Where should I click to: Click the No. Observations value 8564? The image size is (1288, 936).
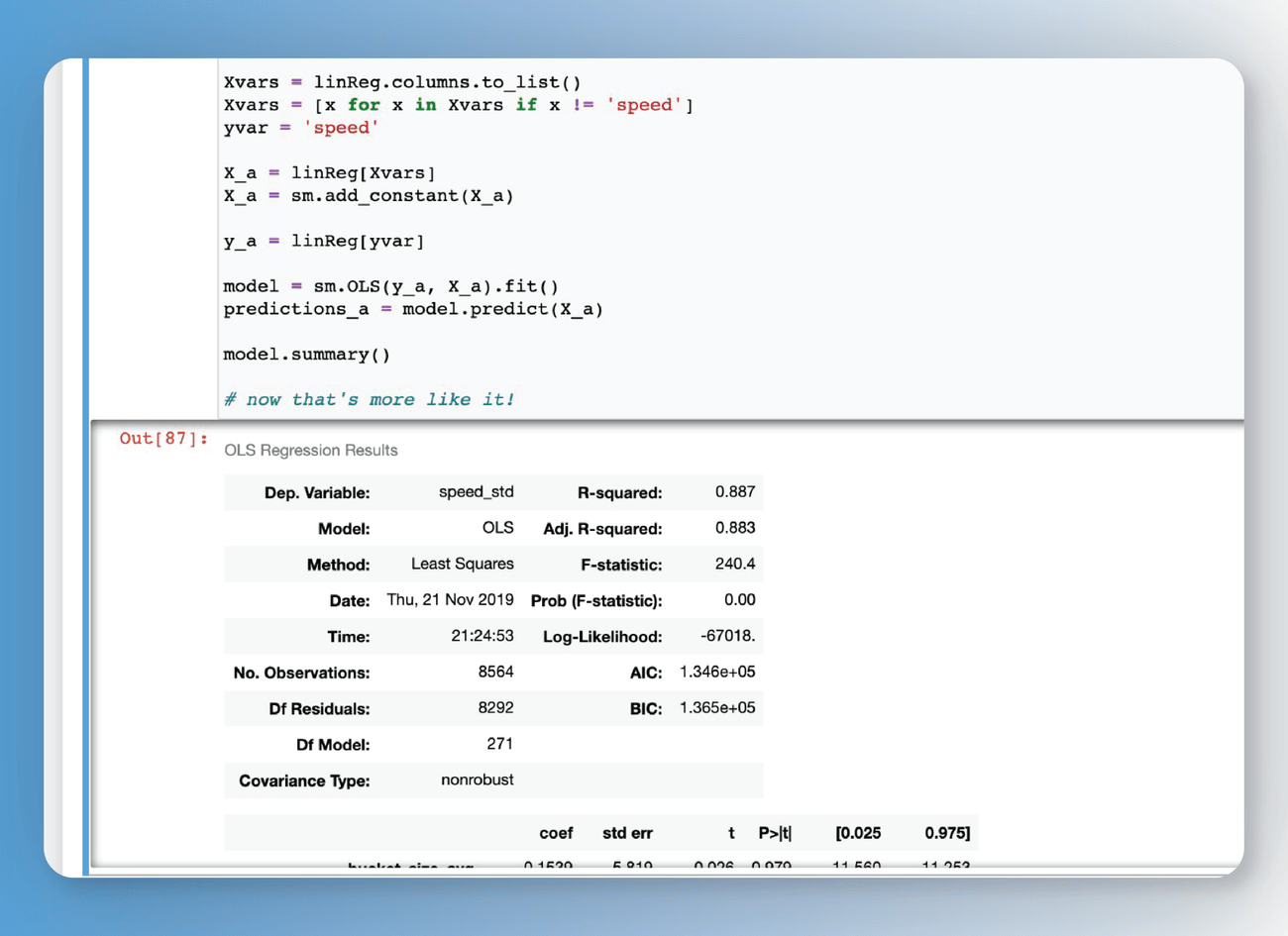click(x=495, y=672)
